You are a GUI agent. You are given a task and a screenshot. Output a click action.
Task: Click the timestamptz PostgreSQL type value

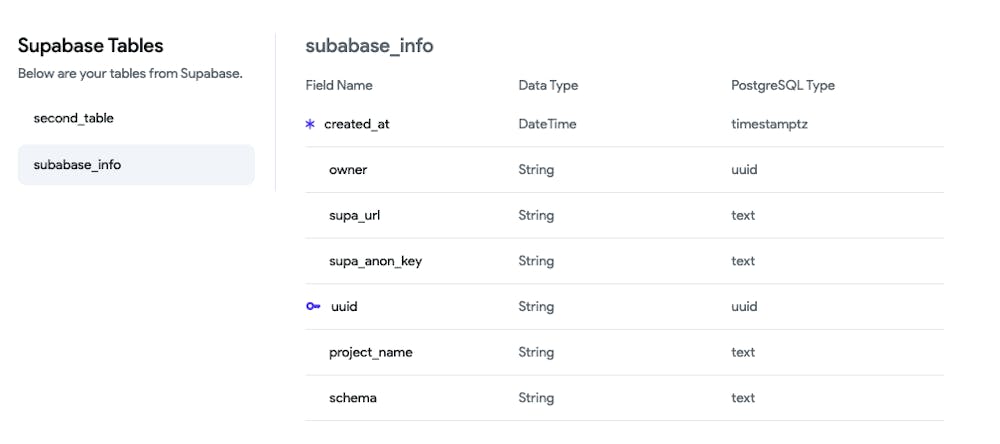769,124
